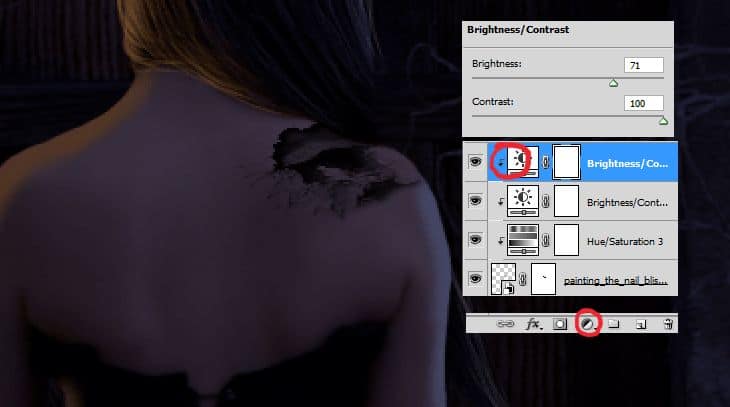Image resolution: width=730 pixels, height=407 pixels.
Task: Click the link layers chain icon
Action: 506,324
